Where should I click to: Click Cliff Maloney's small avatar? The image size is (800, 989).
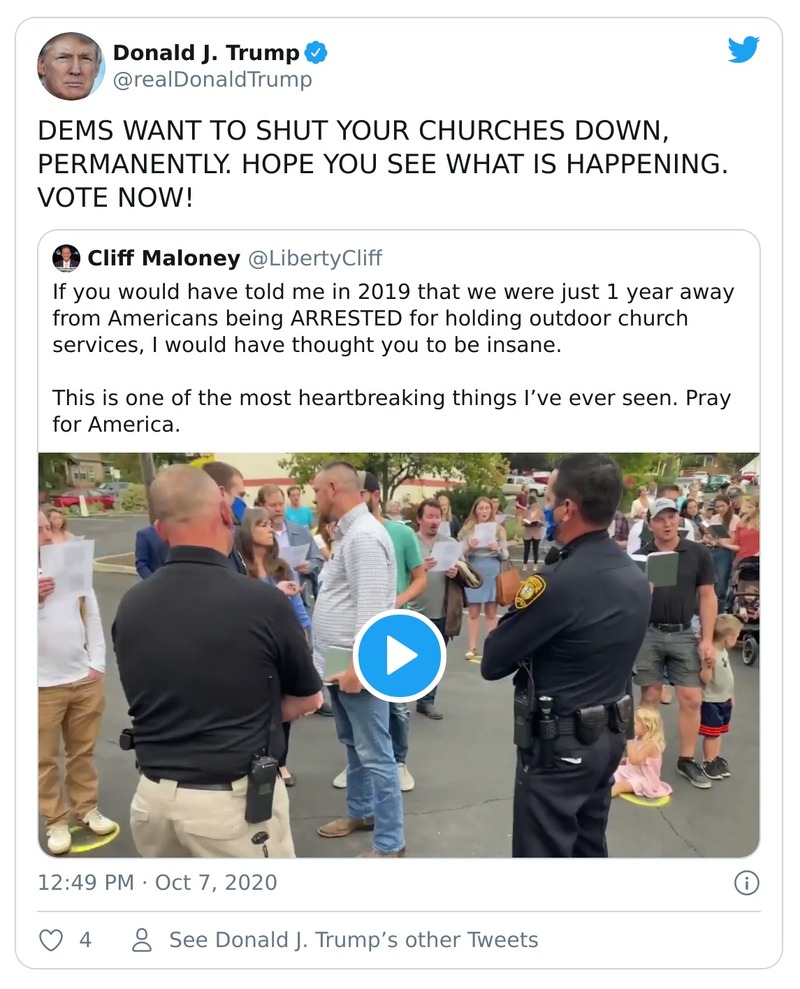[x=67, y=258]
